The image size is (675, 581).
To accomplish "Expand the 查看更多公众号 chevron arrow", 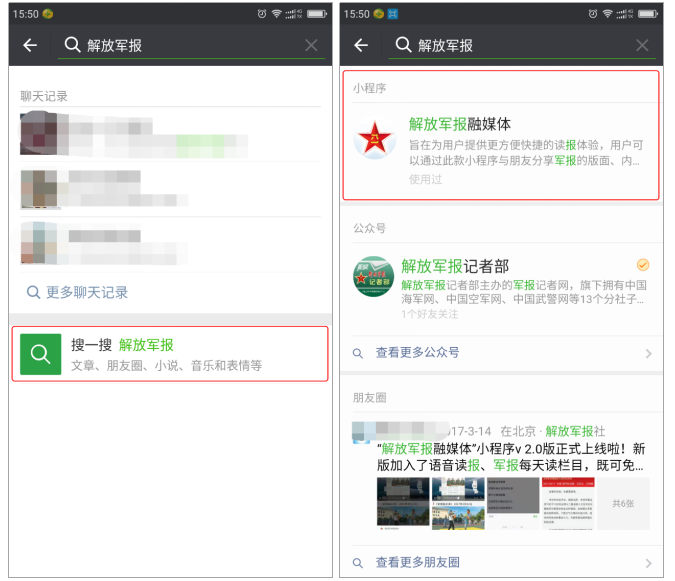I will click(648, 353).
